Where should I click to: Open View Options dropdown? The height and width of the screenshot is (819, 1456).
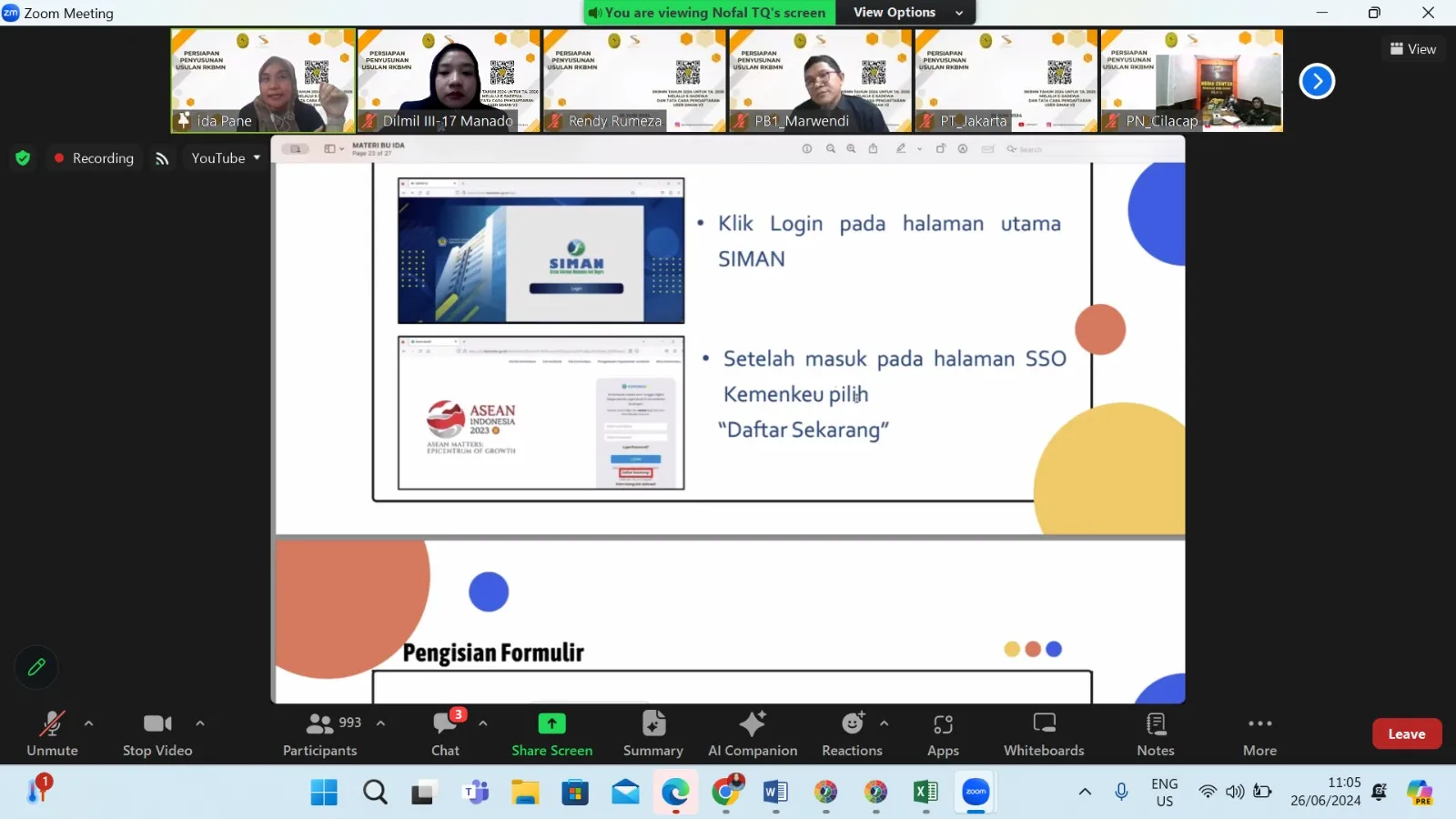pos(907,13)
